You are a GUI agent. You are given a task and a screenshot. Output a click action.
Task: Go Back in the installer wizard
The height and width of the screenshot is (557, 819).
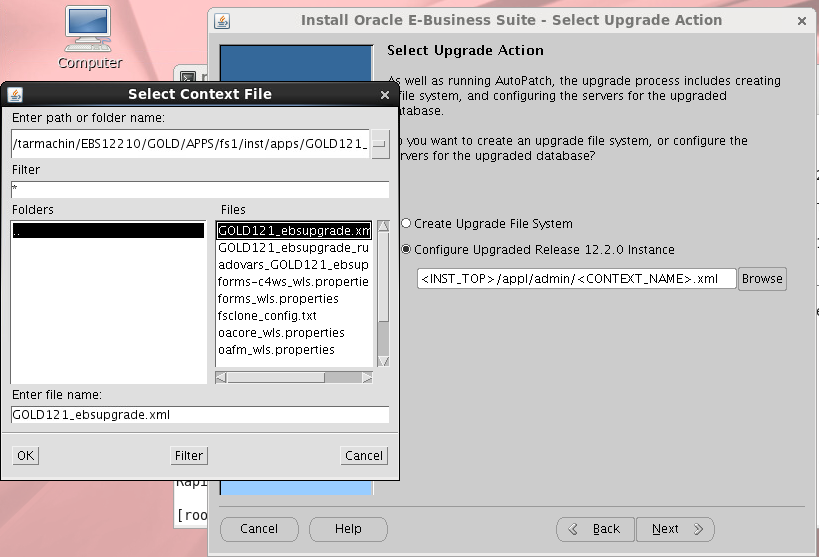click(x=596, y=529)
